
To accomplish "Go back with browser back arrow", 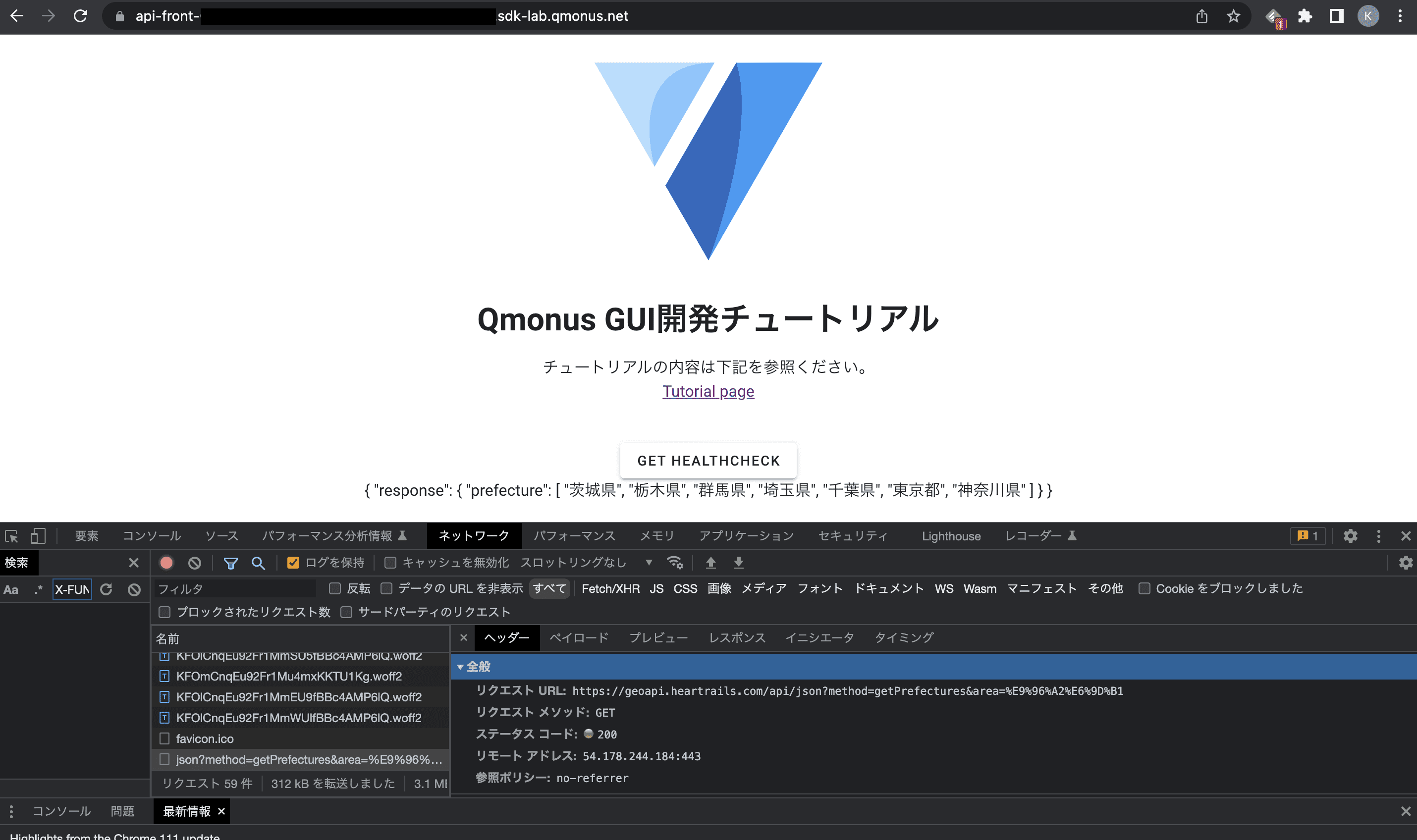I will (17, 16).
